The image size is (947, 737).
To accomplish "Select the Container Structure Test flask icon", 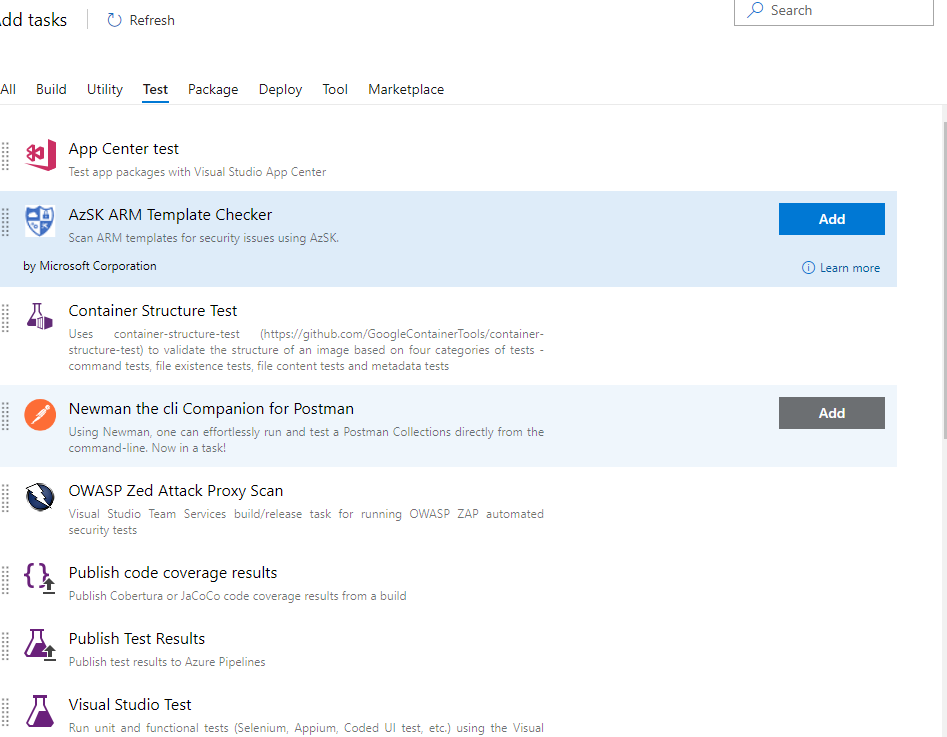I will click(x=39, y=316).
